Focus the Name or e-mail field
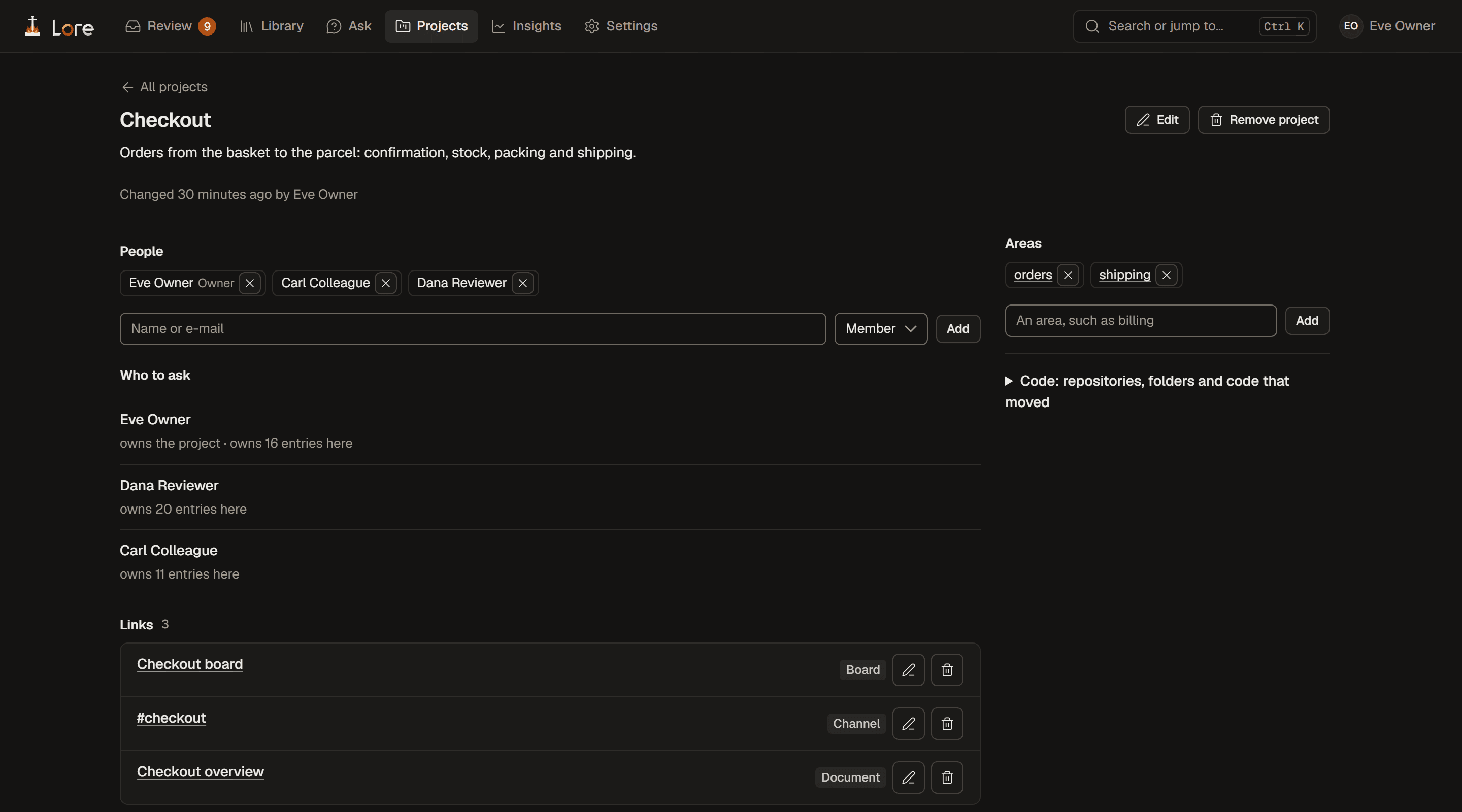Screen dimensions: 1462x812 tap(473, 329)
